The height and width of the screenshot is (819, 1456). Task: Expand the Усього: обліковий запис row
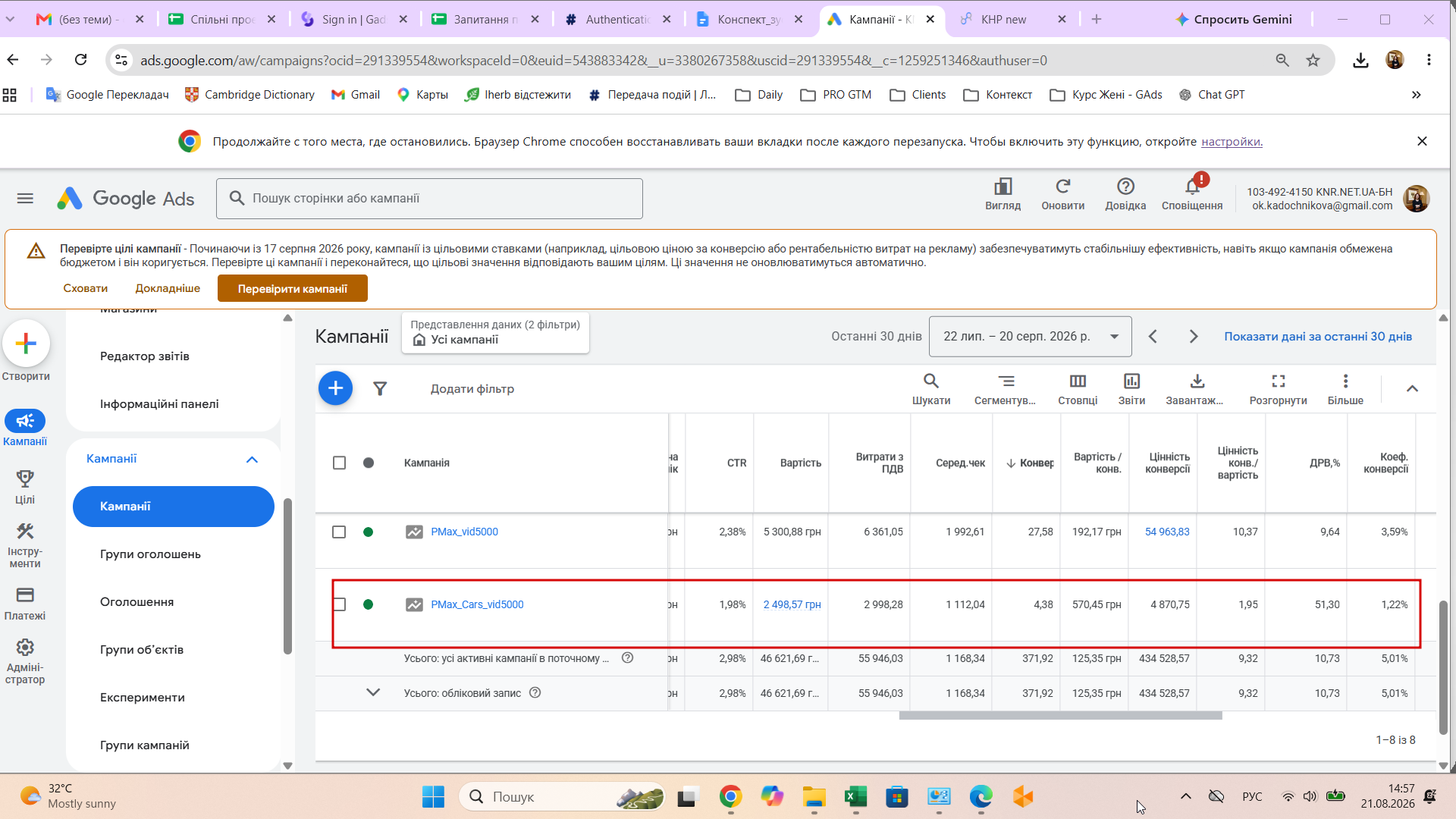tap(372, 693)
